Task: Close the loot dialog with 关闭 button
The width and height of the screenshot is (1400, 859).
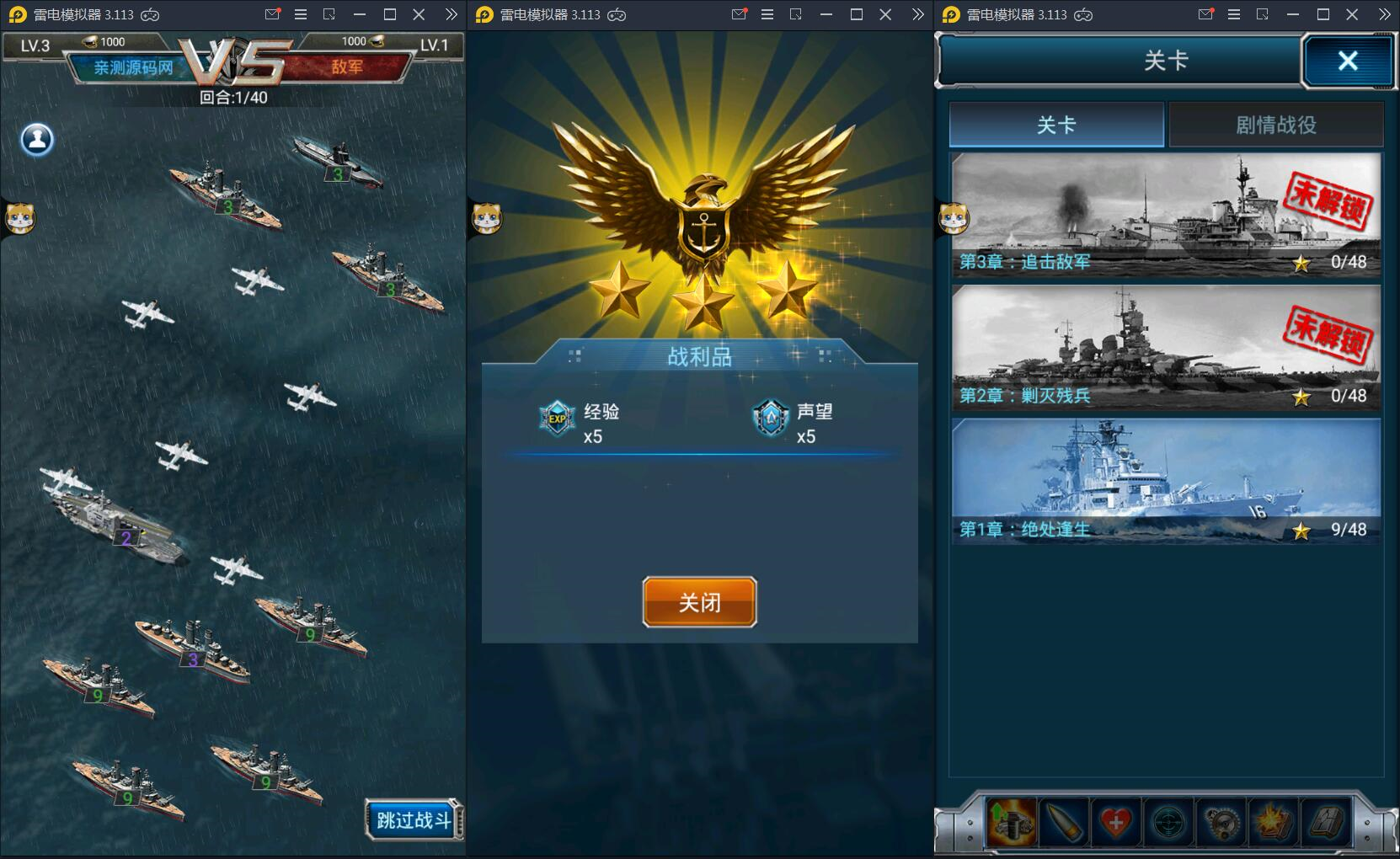Action: tap(699, 602)
